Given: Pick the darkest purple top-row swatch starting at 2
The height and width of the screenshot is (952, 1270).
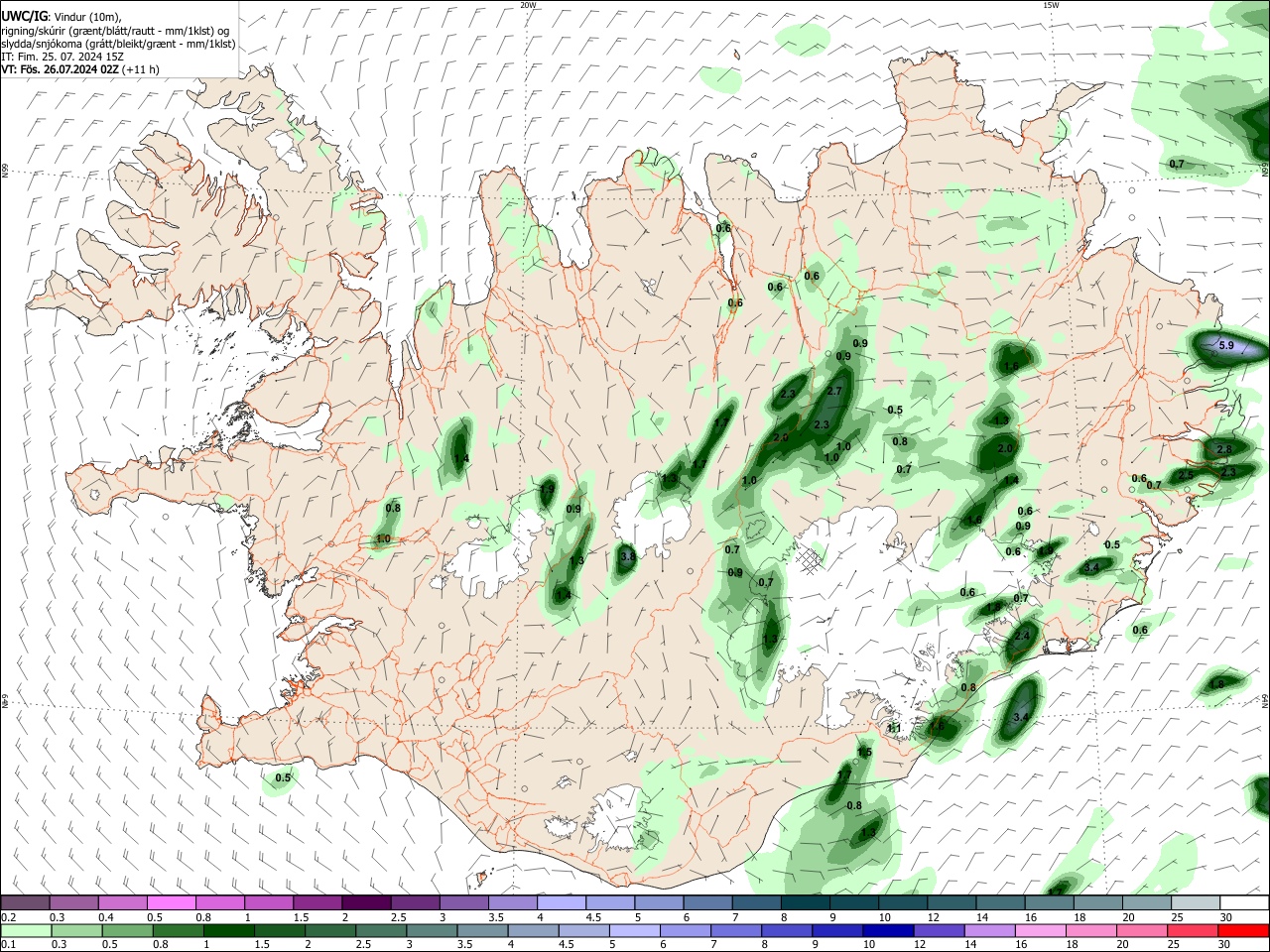Looking at the screenshot, I should pyautogui.click(x=366, y=902).
